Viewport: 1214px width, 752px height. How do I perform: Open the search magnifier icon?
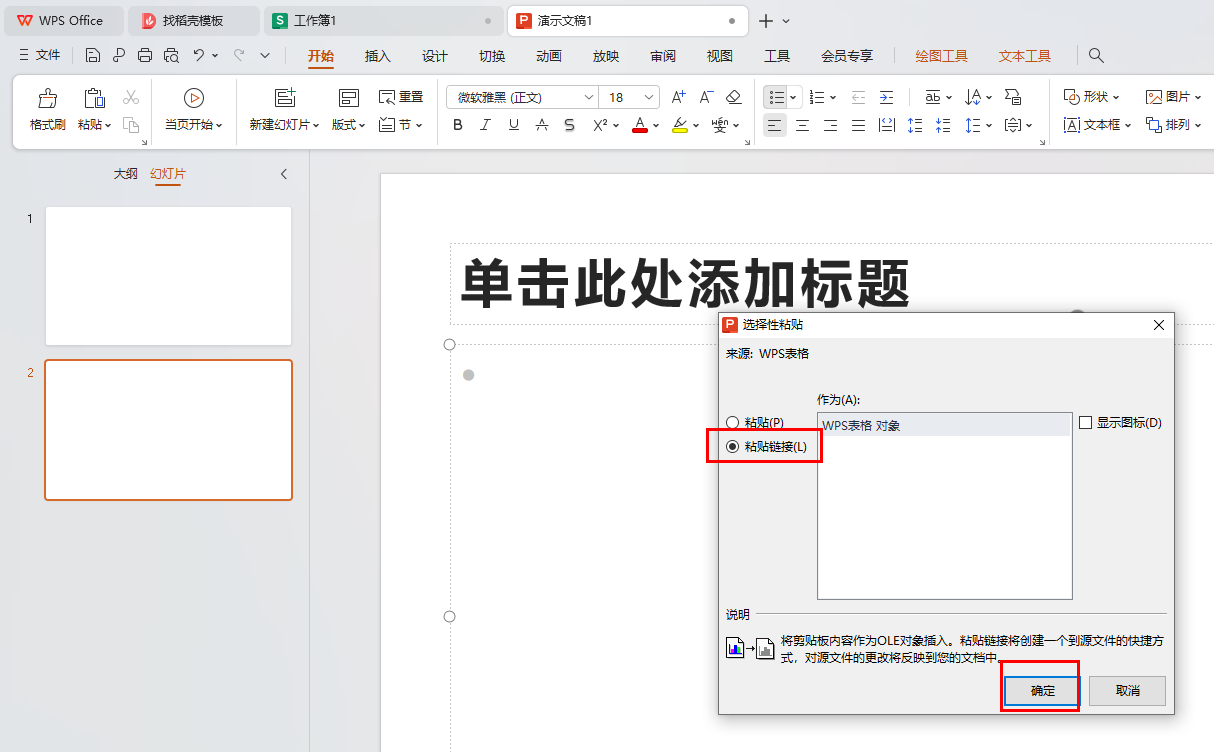pos(1097,56)
